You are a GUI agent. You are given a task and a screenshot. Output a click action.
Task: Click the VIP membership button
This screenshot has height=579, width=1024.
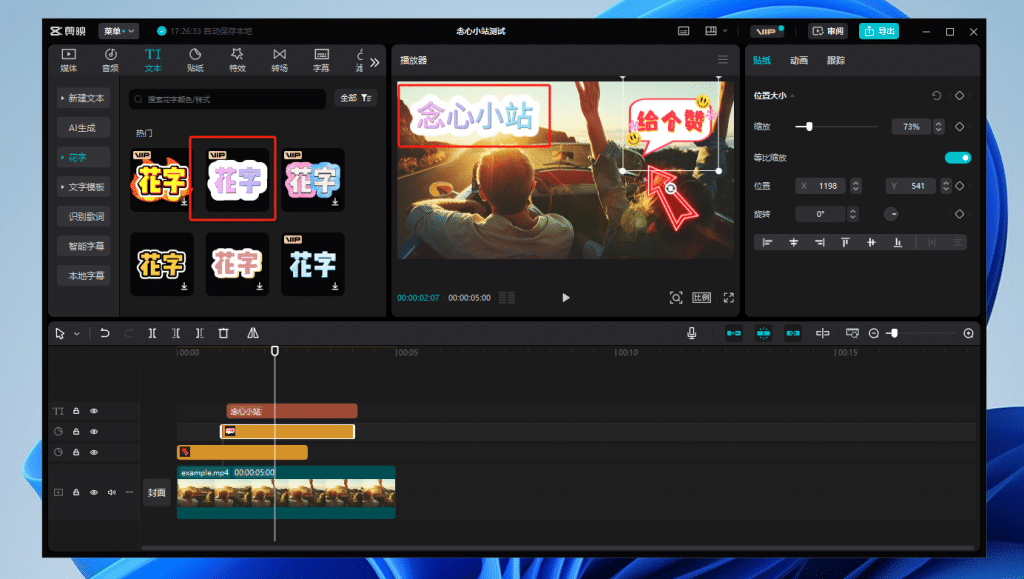point(767,31)
